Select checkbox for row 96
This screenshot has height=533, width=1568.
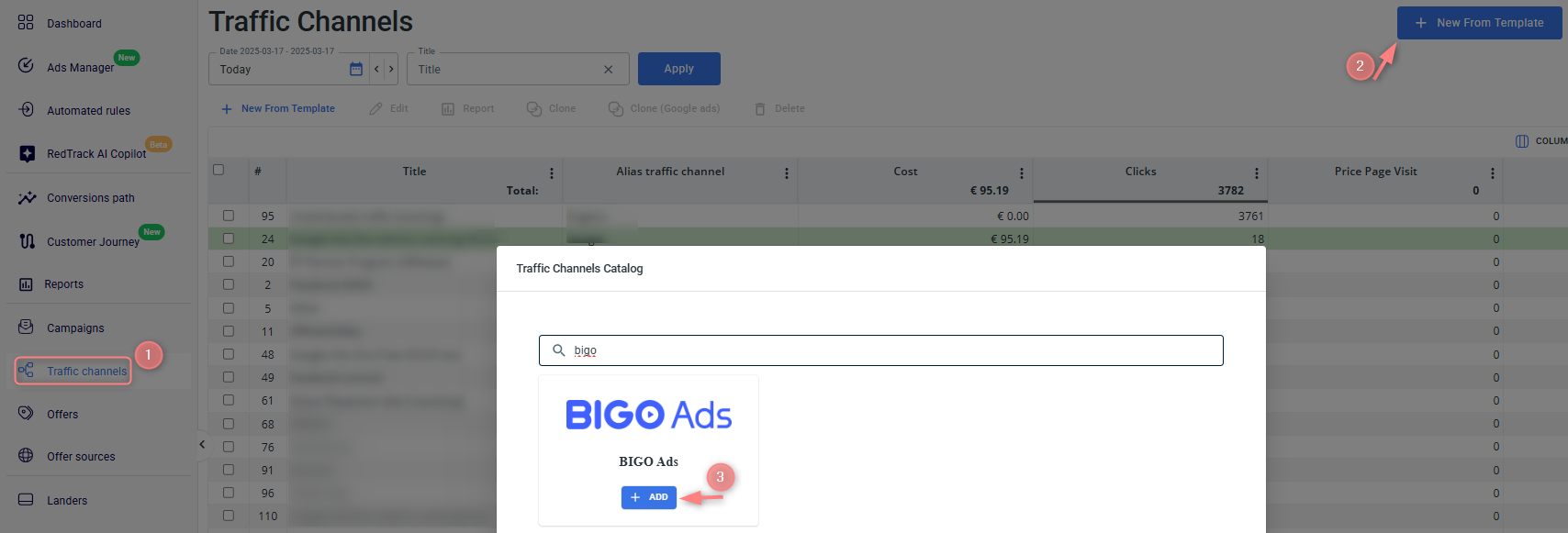(x=229, y=493)
